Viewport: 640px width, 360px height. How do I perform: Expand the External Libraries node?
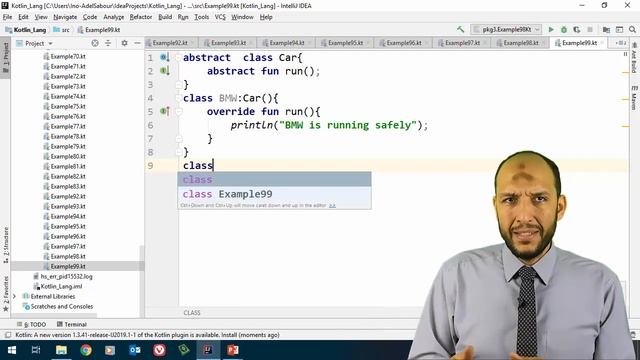coord(14,296)
